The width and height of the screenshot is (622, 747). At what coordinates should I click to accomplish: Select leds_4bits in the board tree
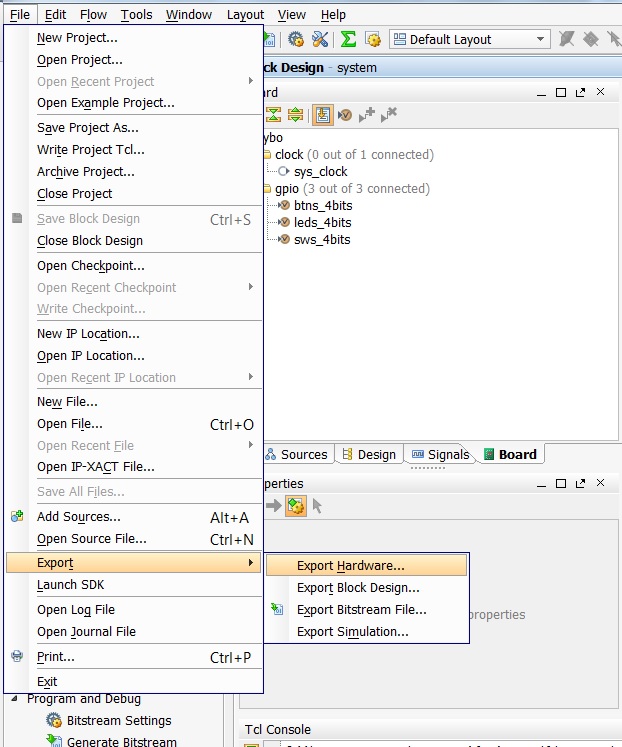(x=322, y=222)
